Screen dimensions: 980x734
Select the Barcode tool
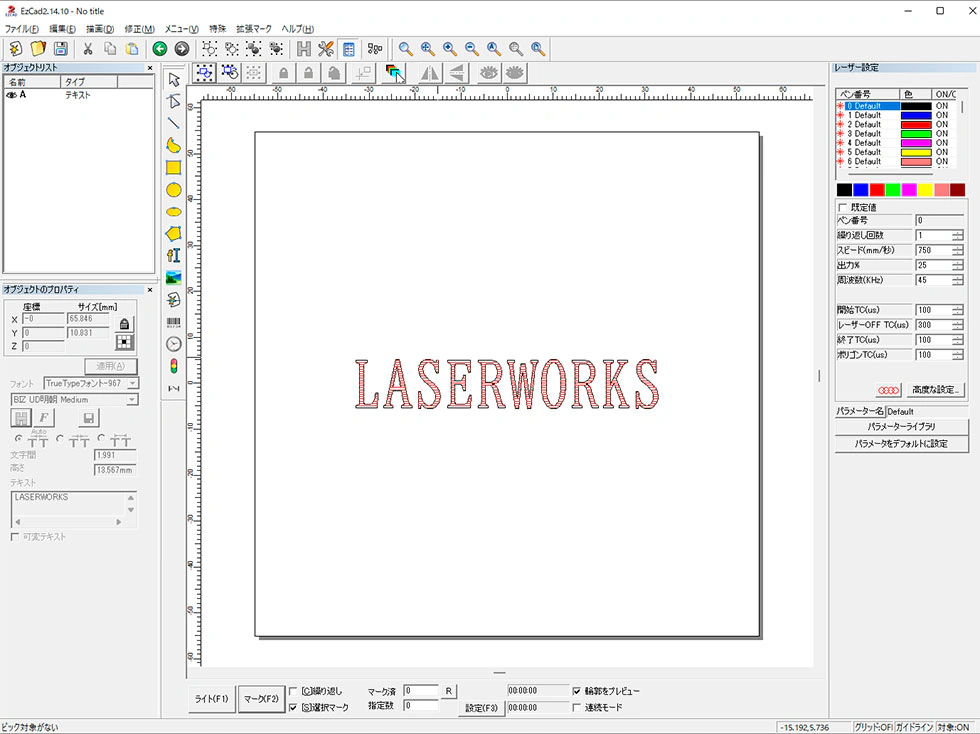(174, 323)
